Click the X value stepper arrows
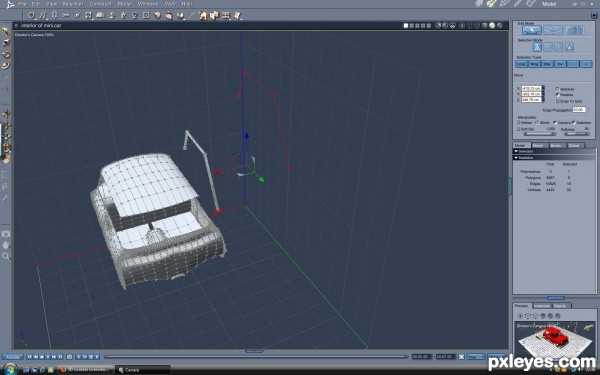The image size is (600, 375). pyautogui.click(x=543, y=88)
